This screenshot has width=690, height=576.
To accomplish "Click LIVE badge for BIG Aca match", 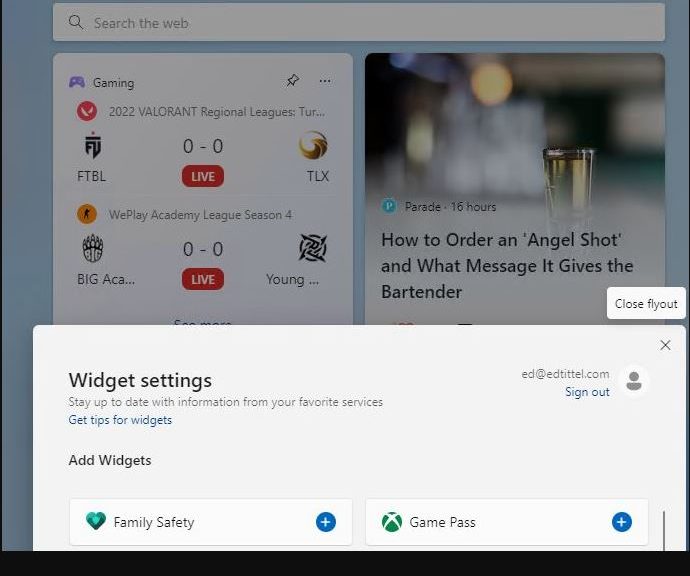I will click(x=203, y=279).
